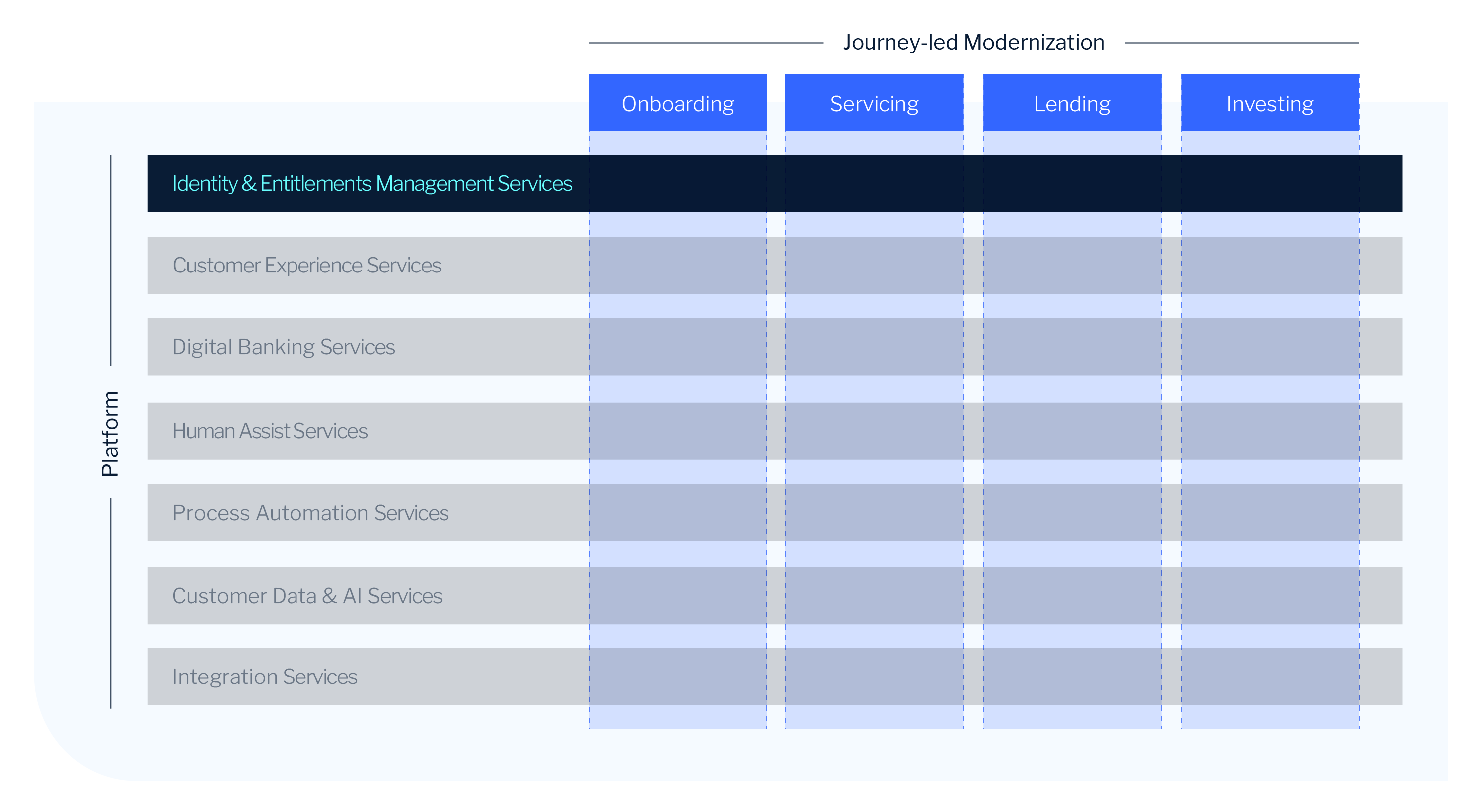Click the vertical Platform label
The width and height of the screenshot is (1482, 812).
[110, 433]
